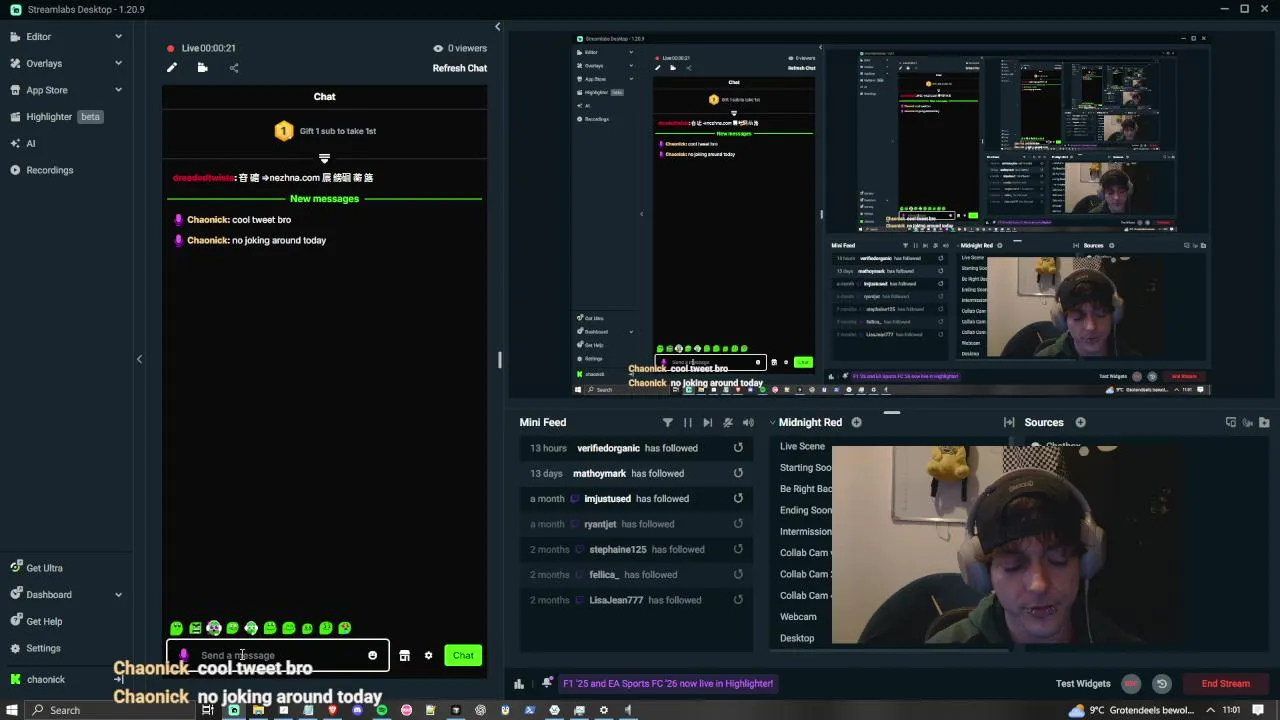
Task: Select the Live Scene scene
Action: coord(802,446)
